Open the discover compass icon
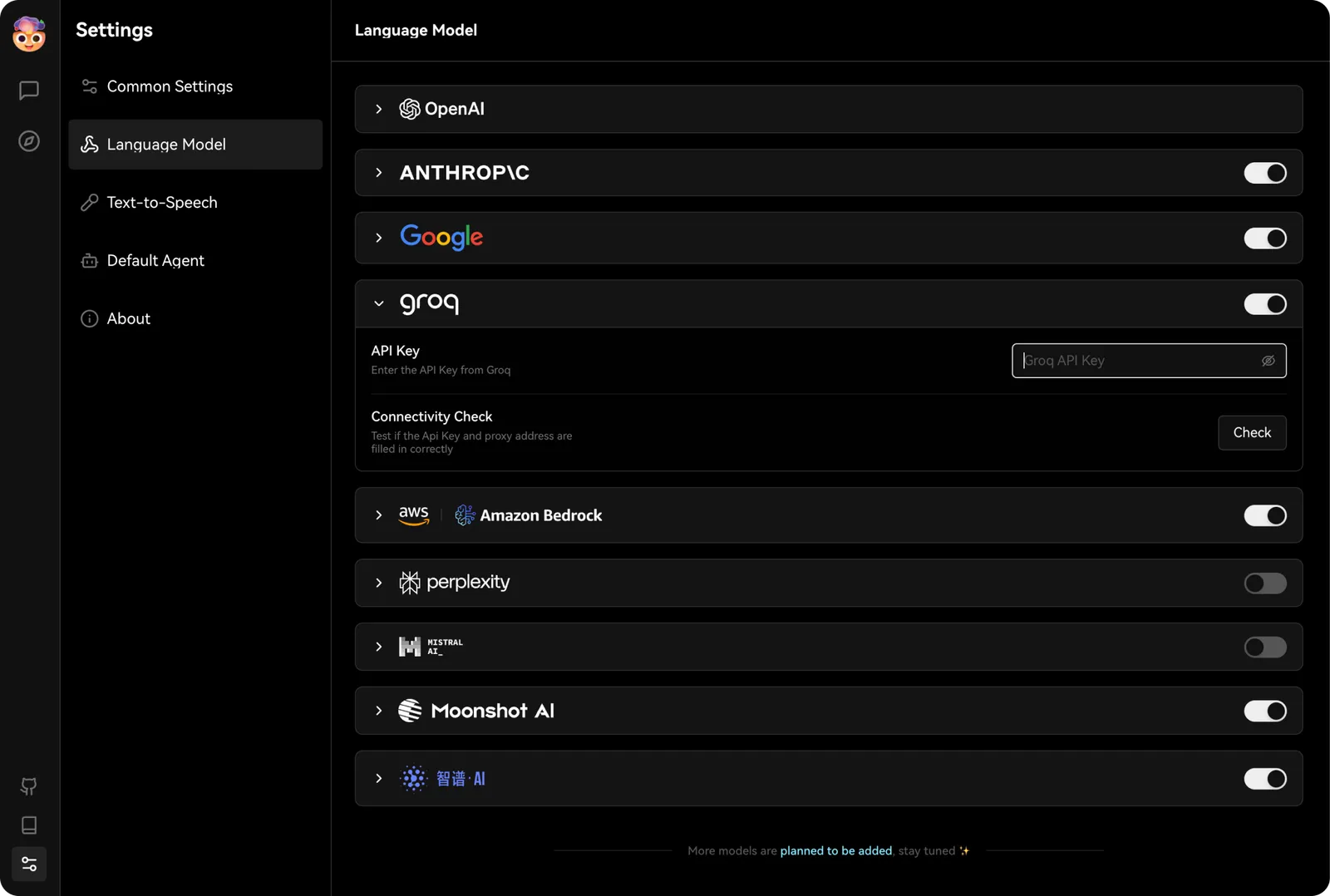This screenshot has width=1330, height=896. pos(29,141)
